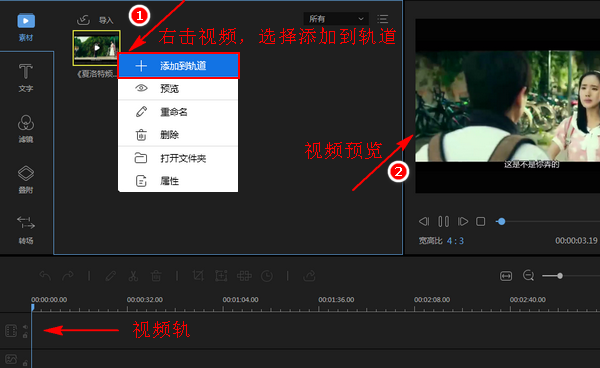Zoom out the timeline
Image resolution: width=600 pixels, height=368 pixels.
pyautogui.click(x=528, y=276)
